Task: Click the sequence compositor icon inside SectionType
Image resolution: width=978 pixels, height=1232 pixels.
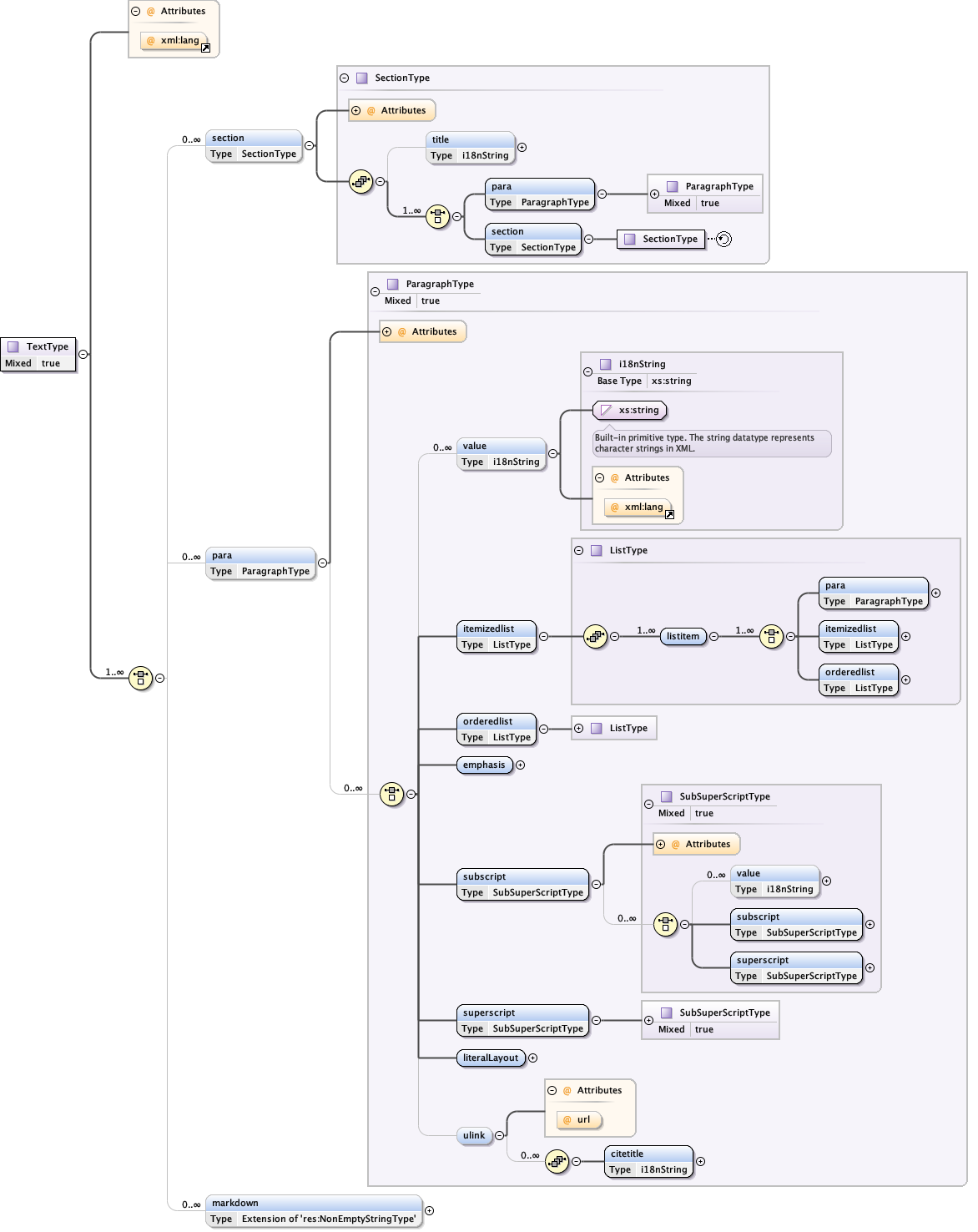Action: [360, 181]
